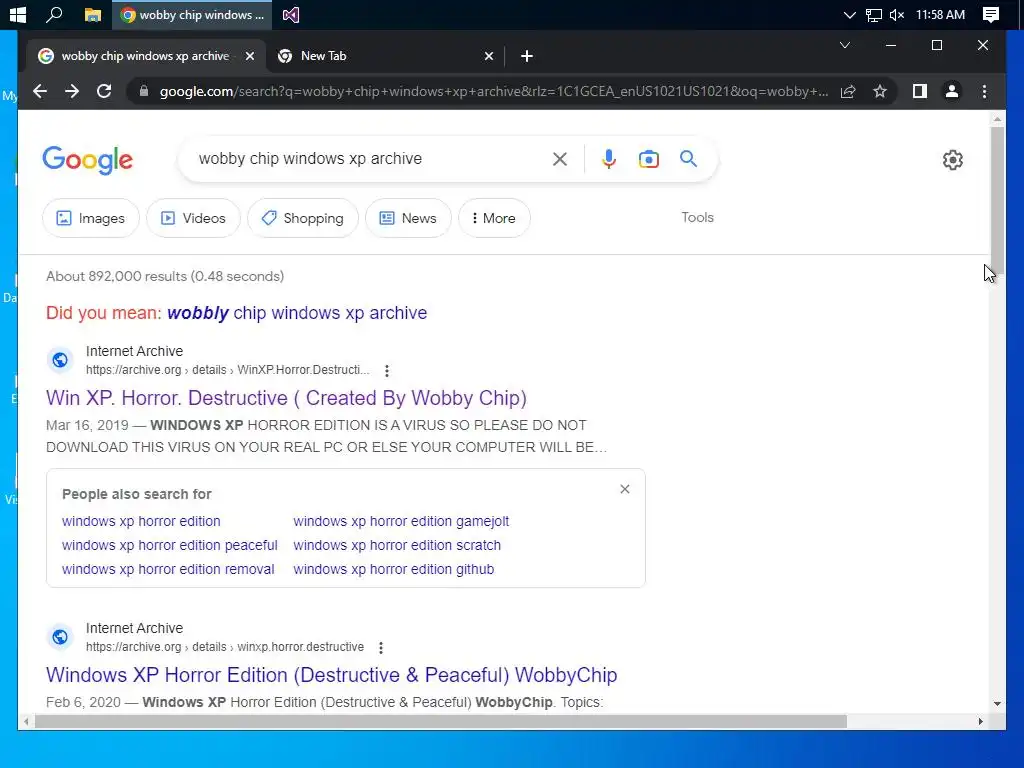The image size is (1024, 768).
Task: Show hidden system tray icons
Action: click(x=849, y=14)
